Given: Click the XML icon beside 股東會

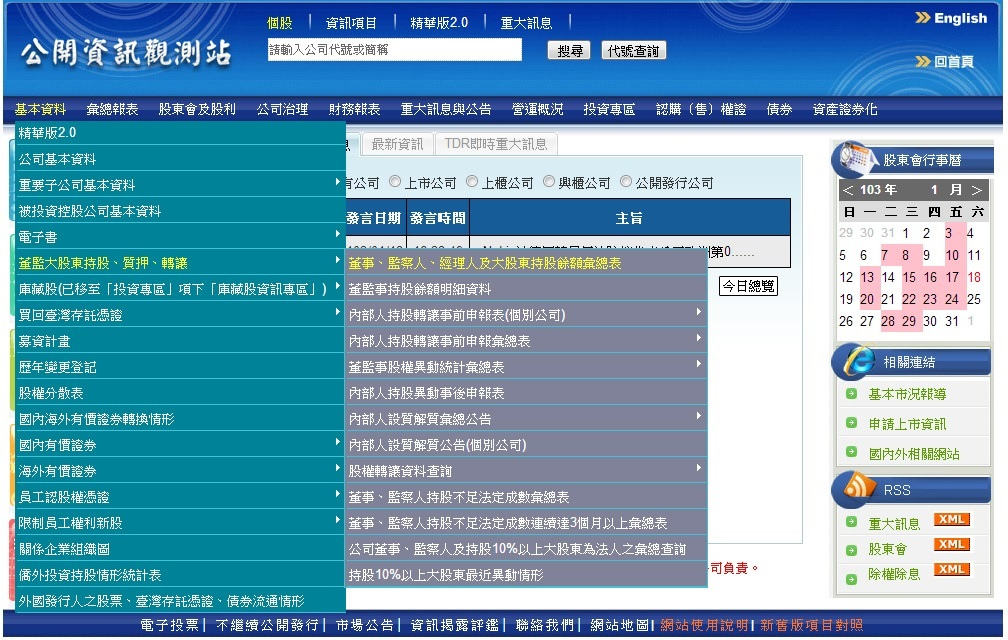Looking at the screenshot, I should pos(951,545).
